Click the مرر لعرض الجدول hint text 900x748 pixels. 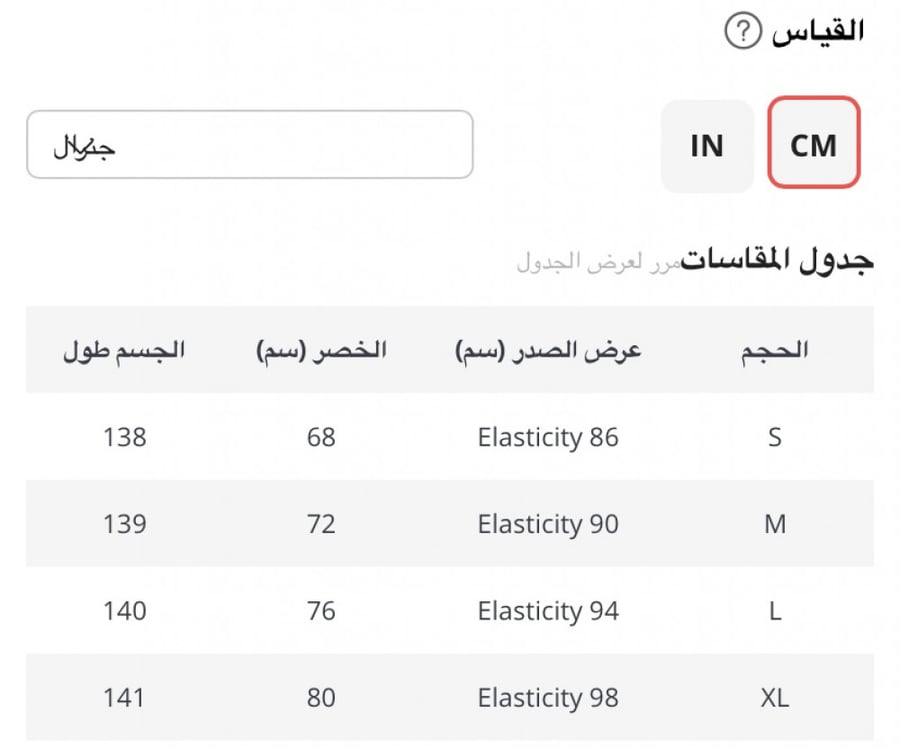pos(599,262)
